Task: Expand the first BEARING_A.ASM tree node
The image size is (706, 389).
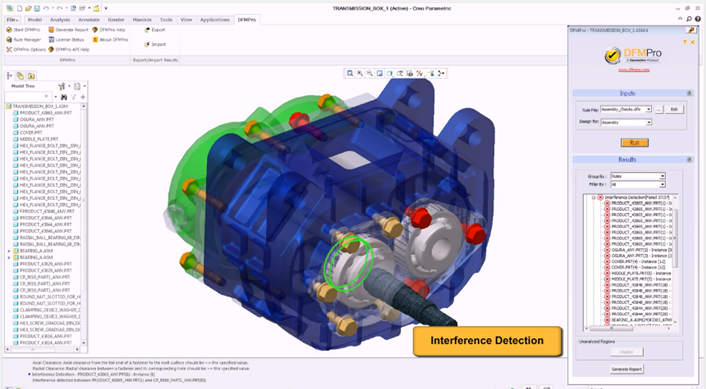Action: (9, 251)
